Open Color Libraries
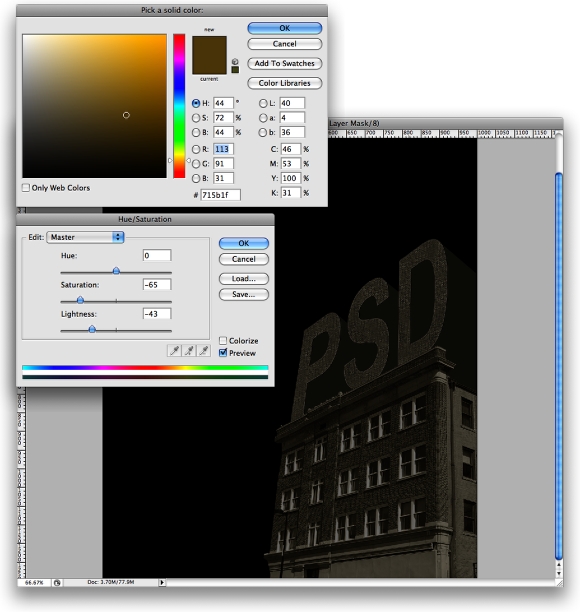This screenshot has height=612, width=580. (x=285, y=83)
